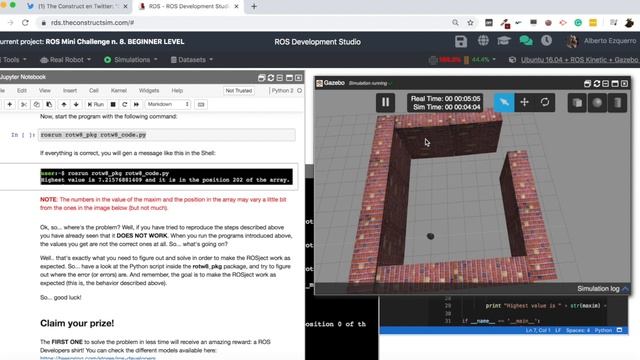Open the Jupyter Kernel menu
Screen dimensions: 640x360
119,90
